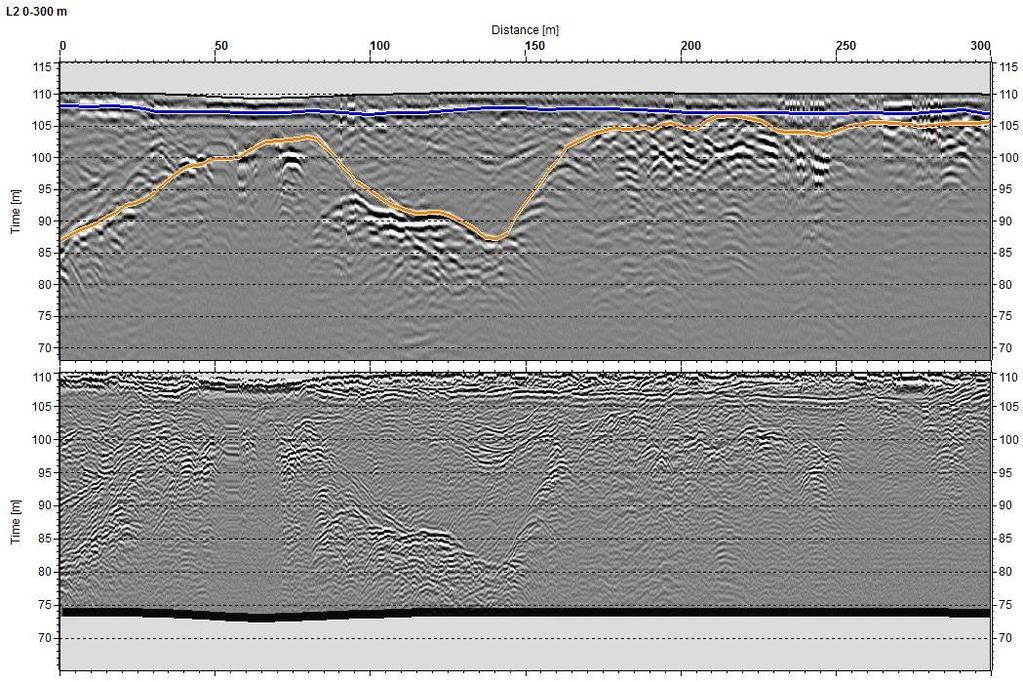Click 100 on lower panel's left axis
The image size is (1023, 682).
pos(42,439)
